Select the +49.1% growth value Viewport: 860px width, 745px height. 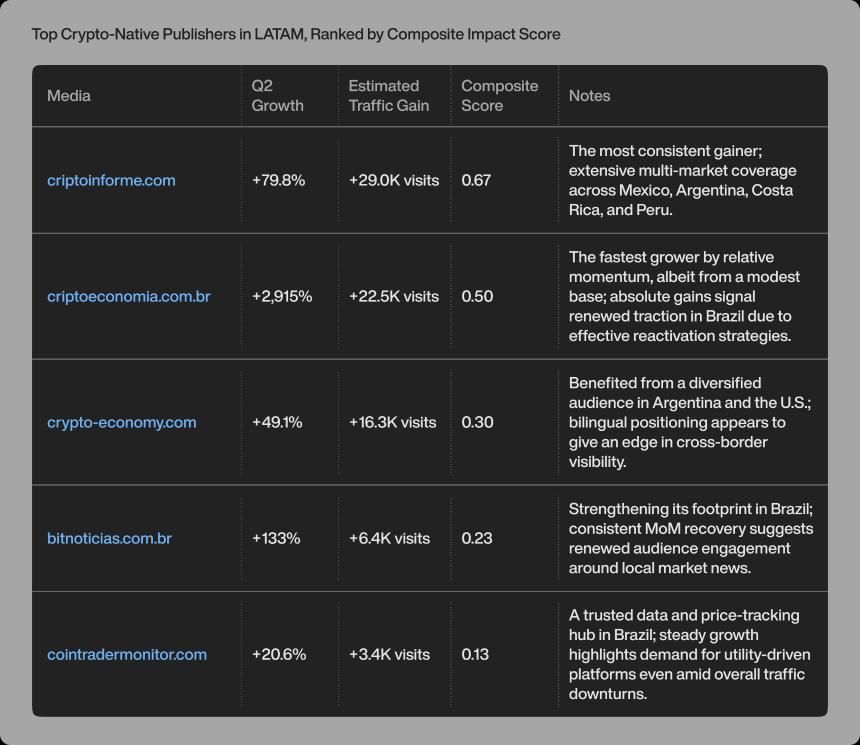tap(277, 422)
